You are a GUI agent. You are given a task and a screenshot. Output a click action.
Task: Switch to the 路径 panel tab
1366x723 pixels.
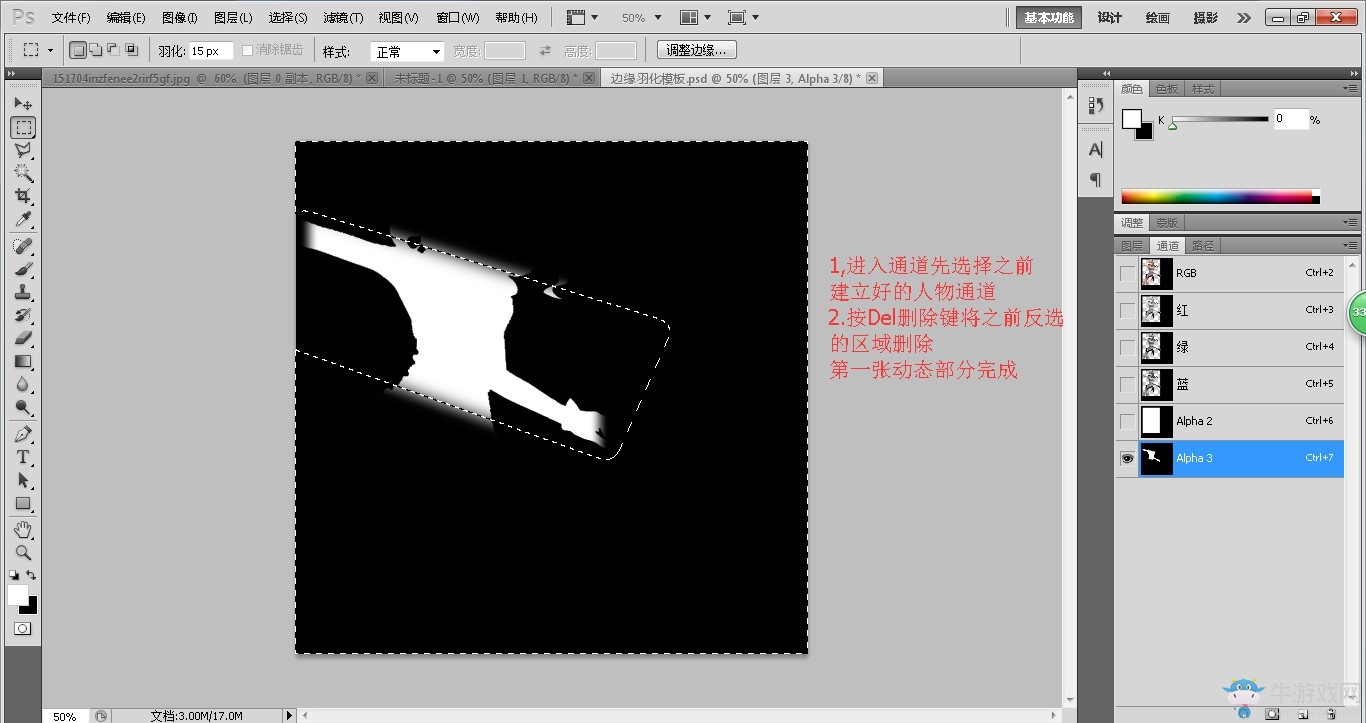pyautogui.click(x=1203, y=245)
